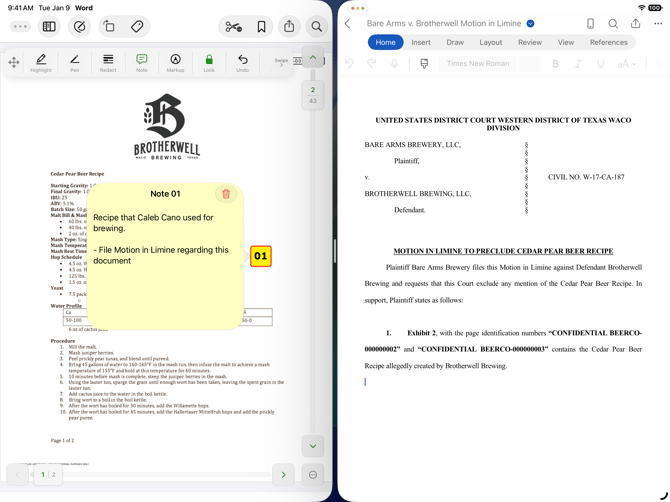Toggle the green Lock annotation icon

point(209,63)
